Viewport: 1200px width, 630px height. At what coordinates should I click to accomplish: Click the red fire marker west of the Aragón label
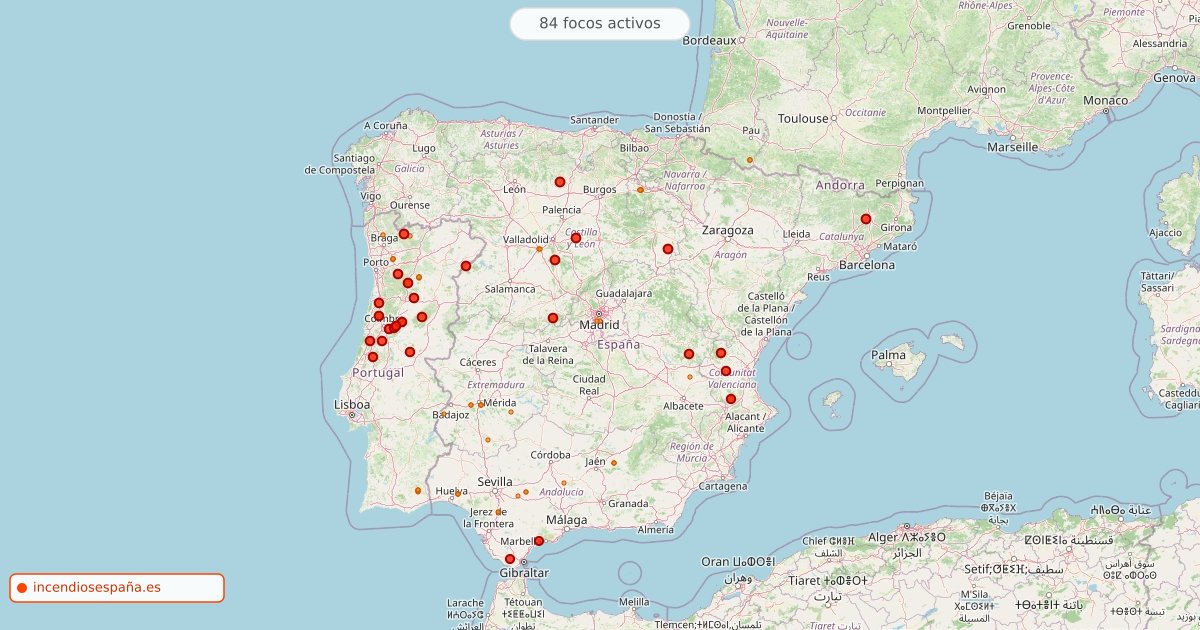click(668, 249)
